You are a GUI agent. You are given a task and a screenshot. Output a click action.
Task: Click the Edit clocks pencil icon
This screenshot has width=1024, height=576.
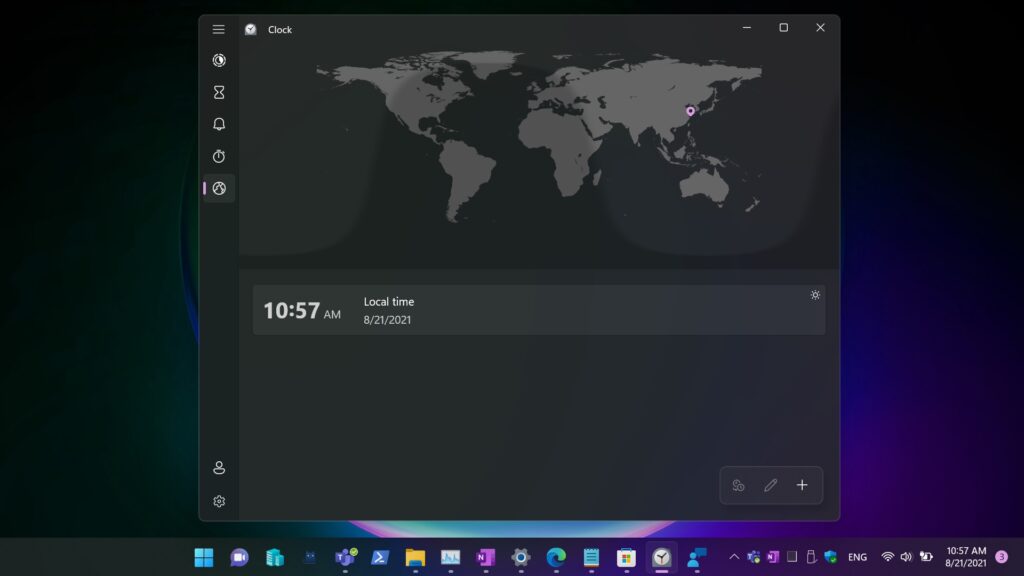pyautogui.click(x=770, y=485)
